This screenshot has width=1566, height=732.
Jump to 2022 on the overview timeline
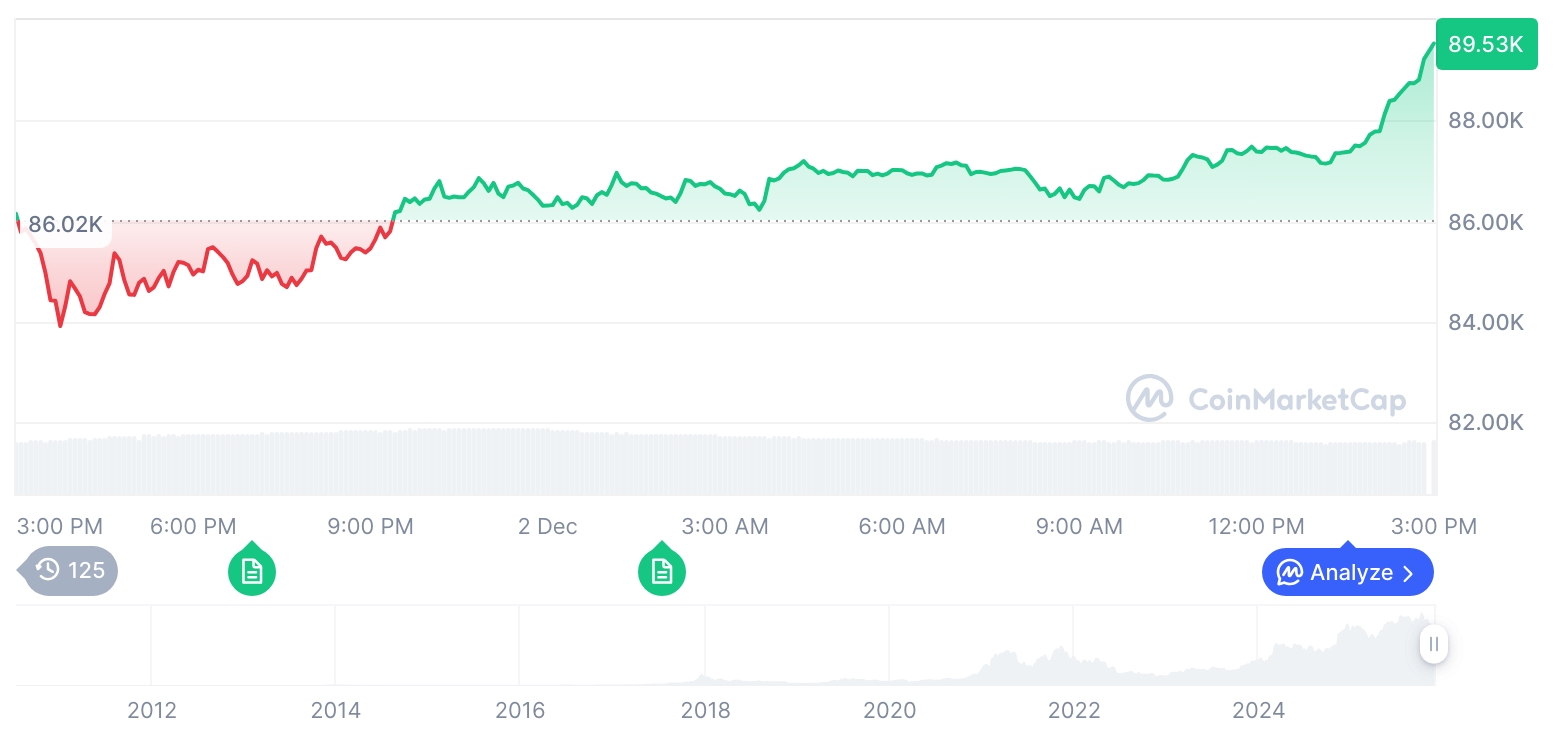tap(1074, 711)
